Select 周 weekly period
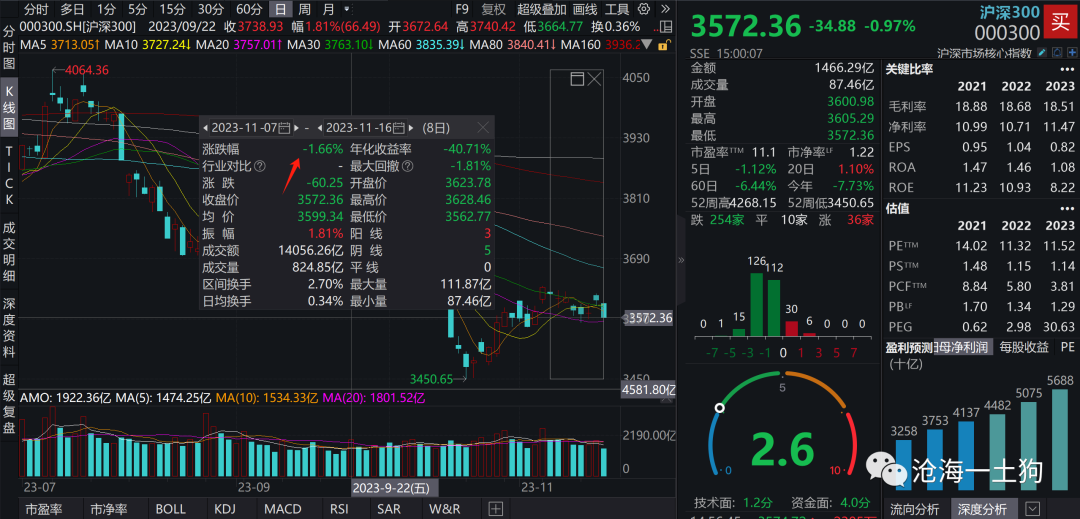The height and width of the screenshot is (519, 1080). tap(304, 9)
